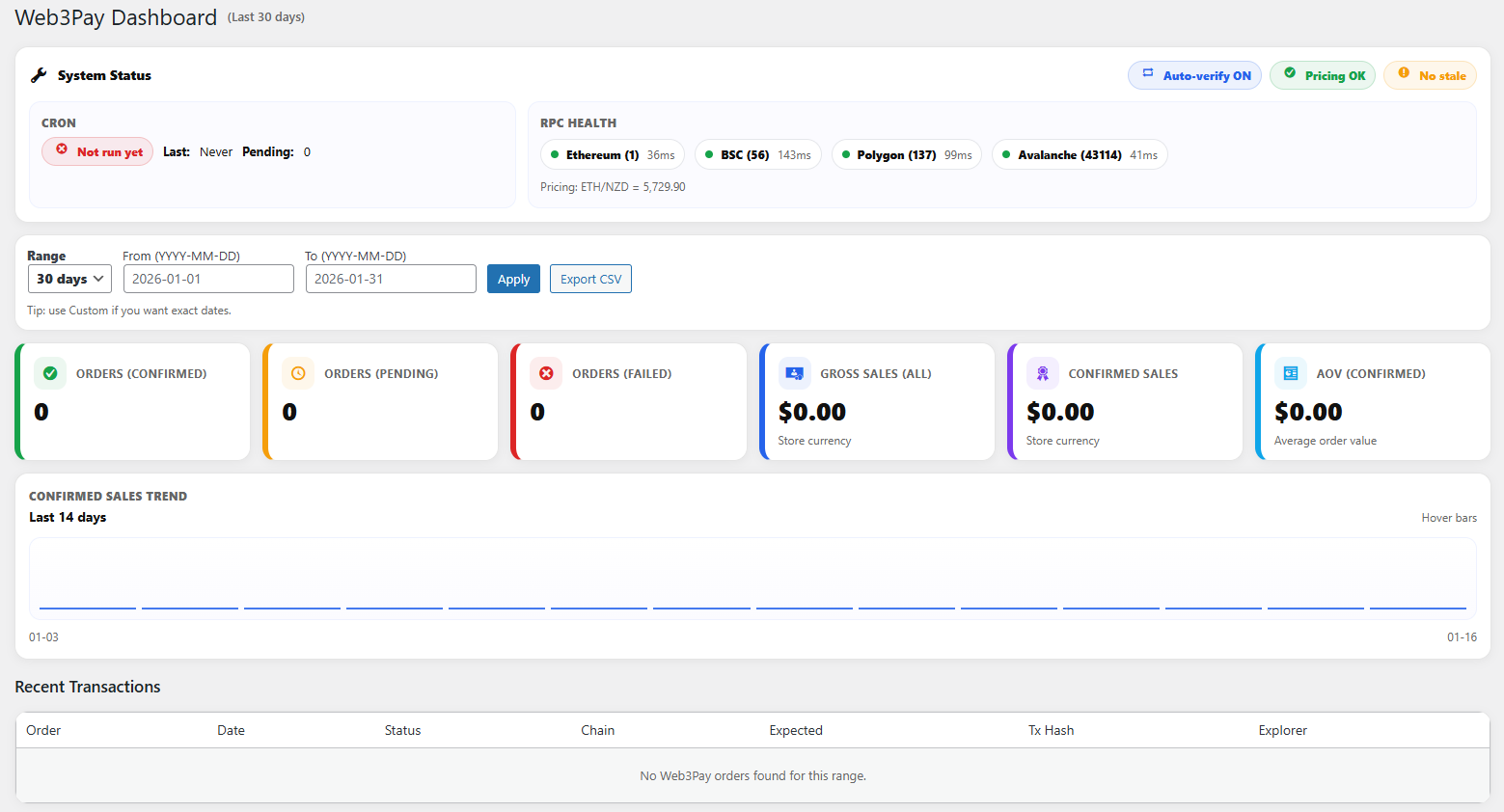Image resolution: width=1504 pixels, height=812 pixels.
Task: Click the green status dot for Polygon (137)
Action: (x=846, y=154)
